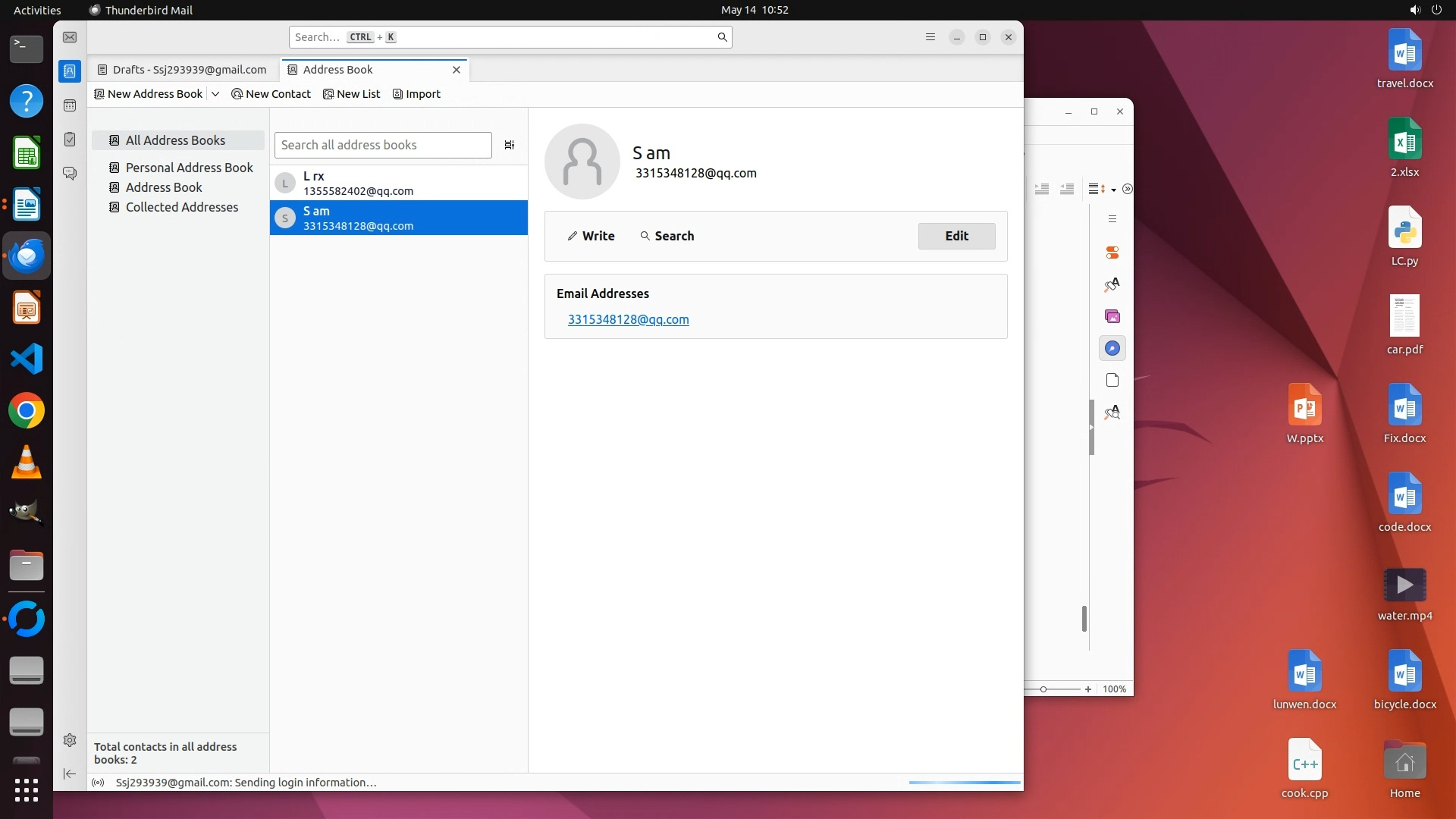The width and height of the screenshot is (1456, 819).
Task: Open list display options icon
Action: pos(510,145)
